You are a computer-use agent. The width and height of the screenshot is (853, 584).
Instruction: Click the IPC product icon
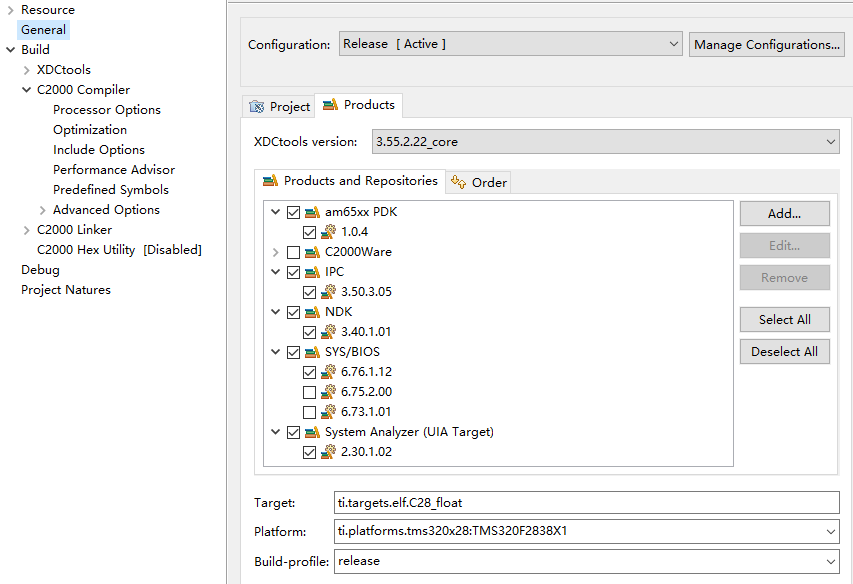point(312,272)
